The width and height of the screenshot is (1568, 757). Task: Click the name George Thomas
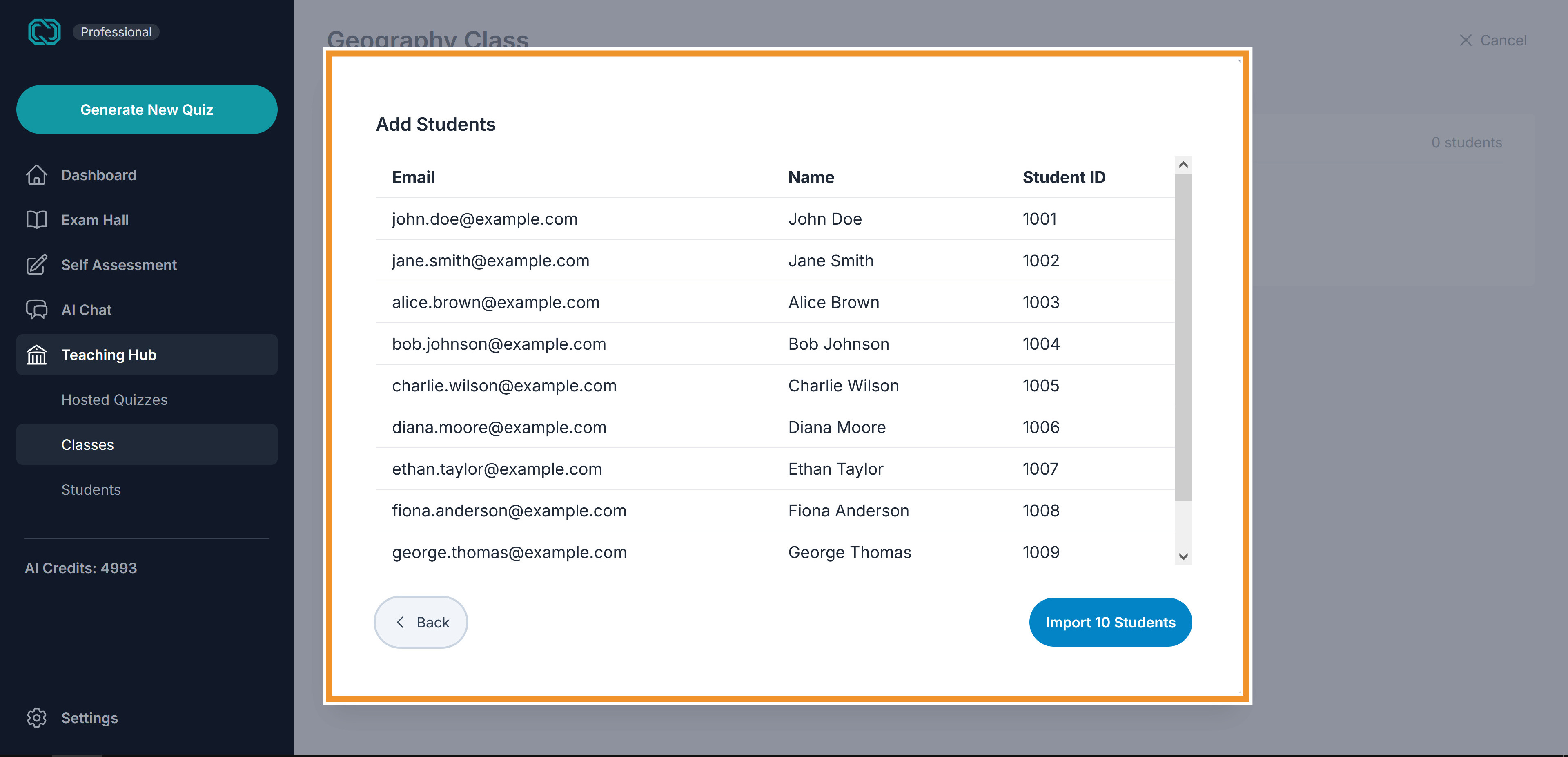pos(850,552)
